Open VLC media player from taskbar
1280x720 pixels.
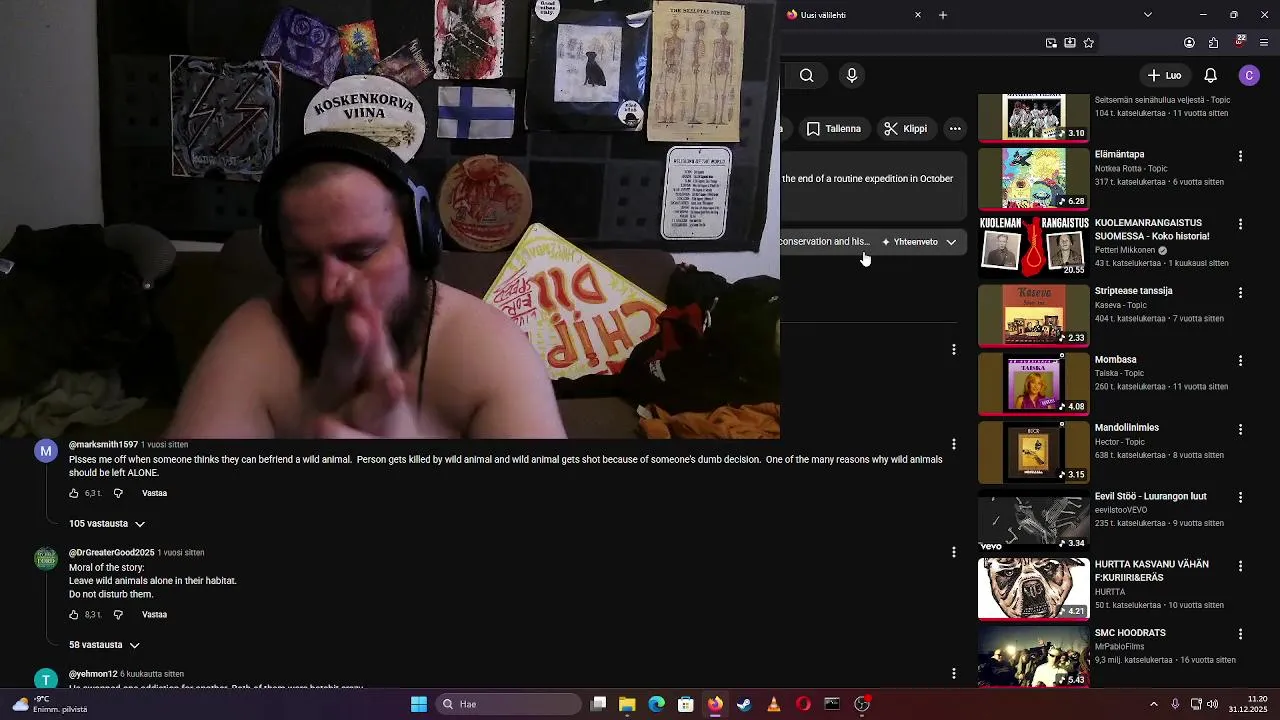point(773,704)
